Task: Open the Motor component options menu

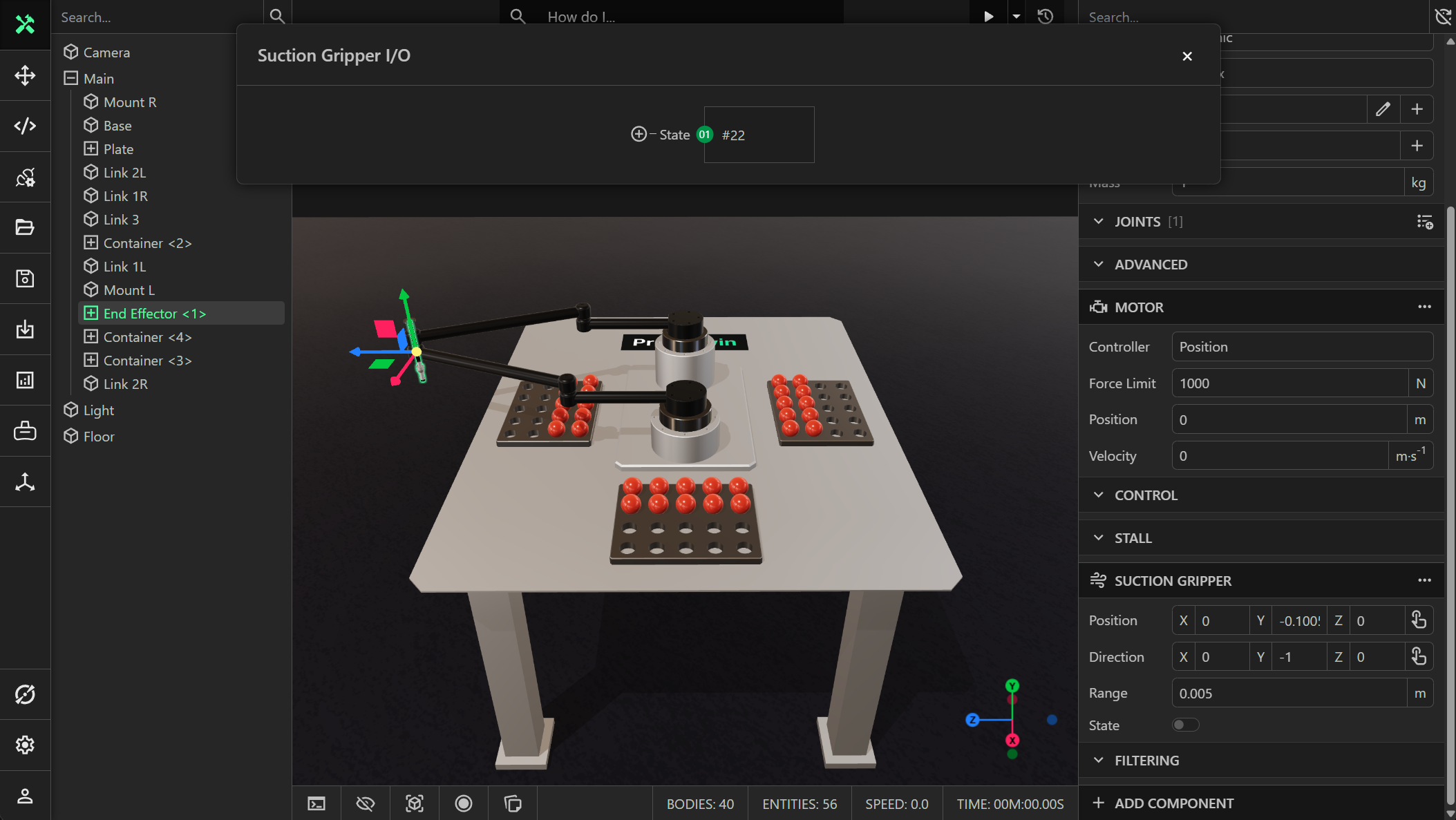Action: [1424, 307]
